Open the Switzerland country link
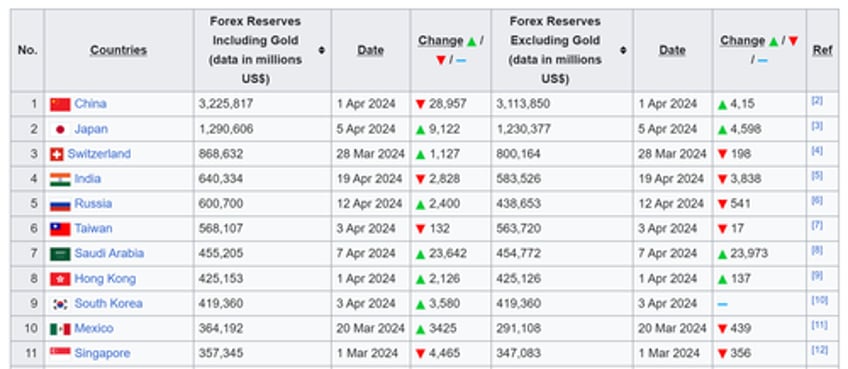 (x=99, y=154)
